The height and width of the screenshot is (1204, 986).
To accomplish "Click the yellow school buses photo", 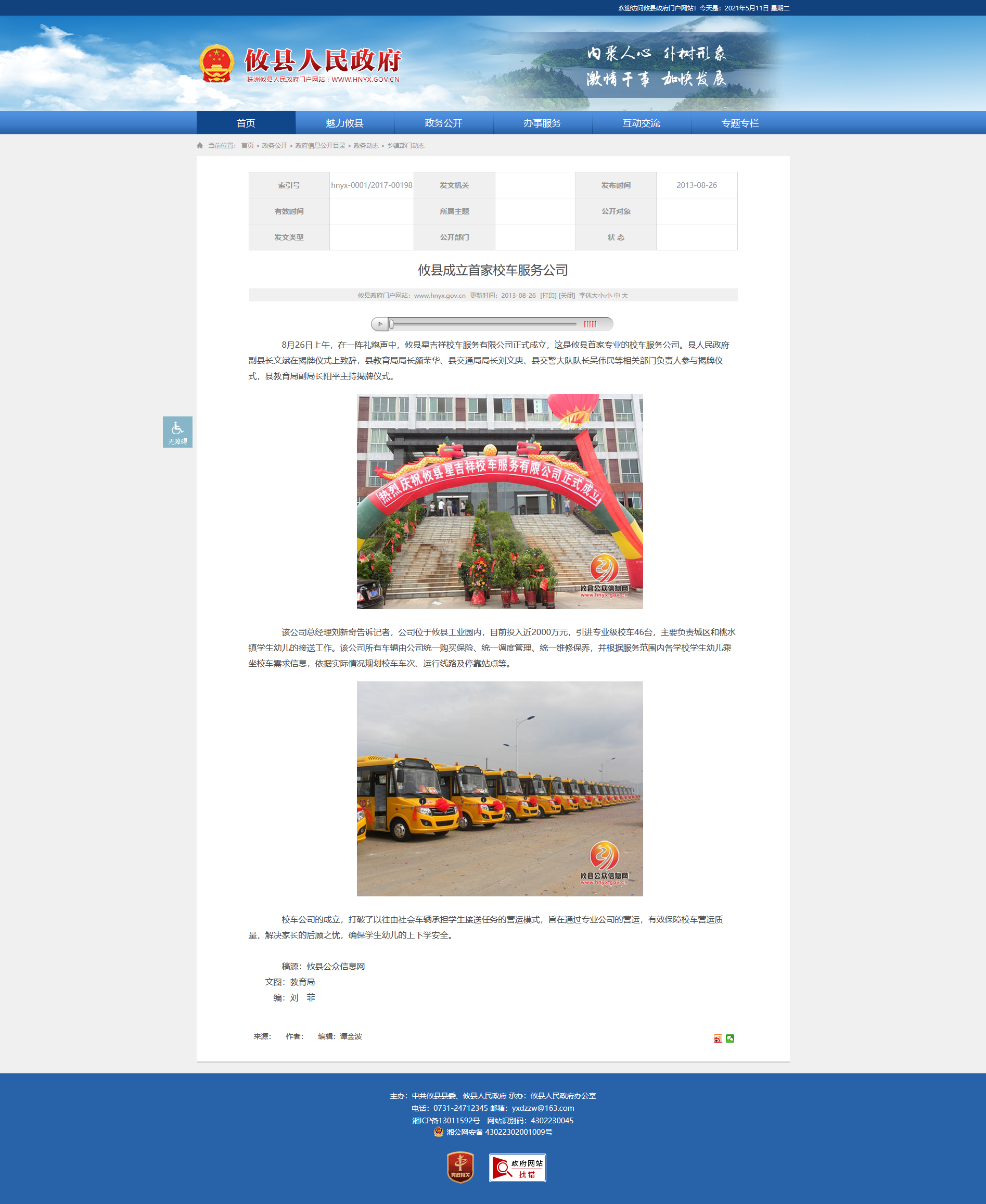I will (x=500, y=788).
